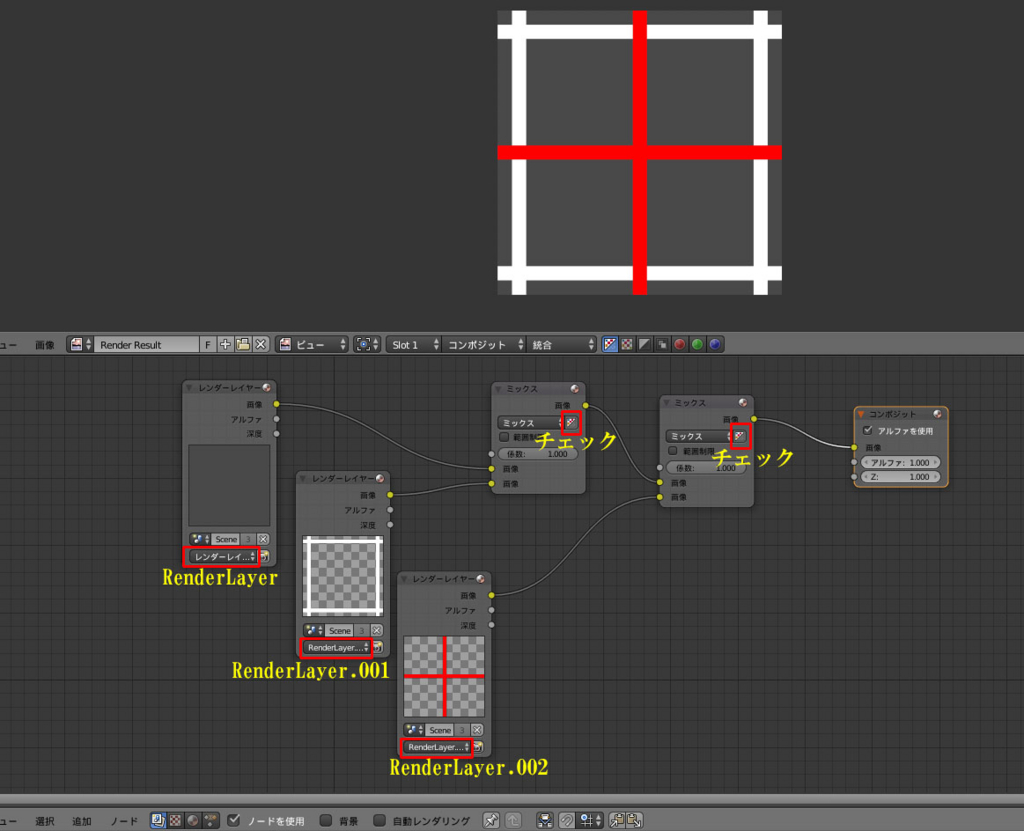The image size is (1024, 831).
Task: Click white frame preview on RenderLayer.001 node
Action: [x=343, y=576]
